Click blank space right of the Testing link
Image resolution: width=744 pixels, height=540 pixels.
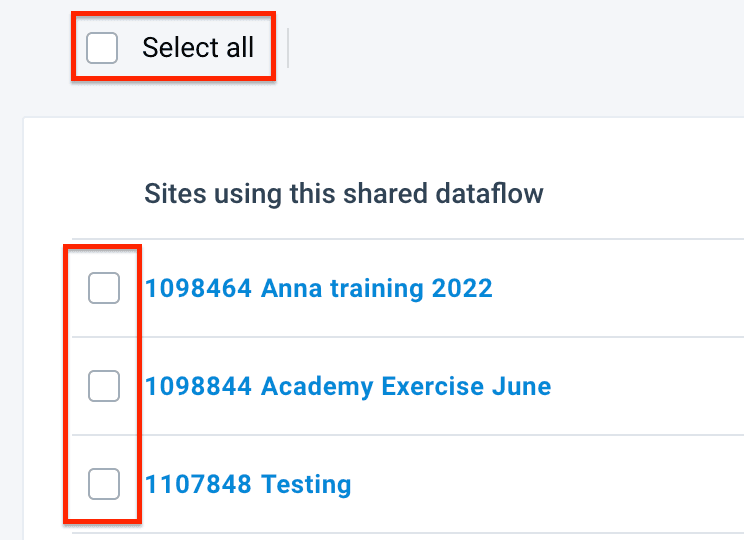(550, 486)
